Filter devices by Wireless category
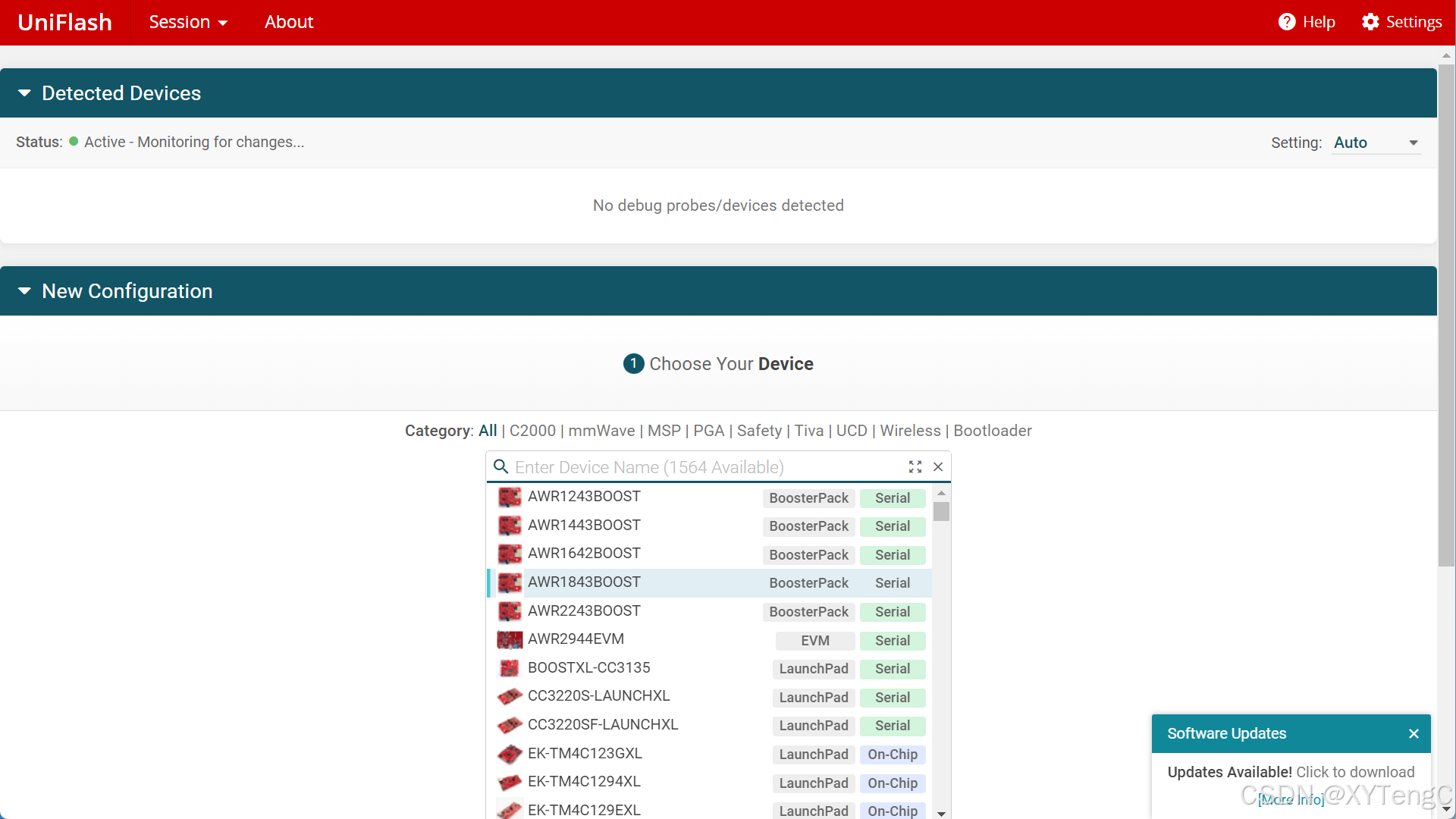This screenshot has height=819, width=1456. 910,431
